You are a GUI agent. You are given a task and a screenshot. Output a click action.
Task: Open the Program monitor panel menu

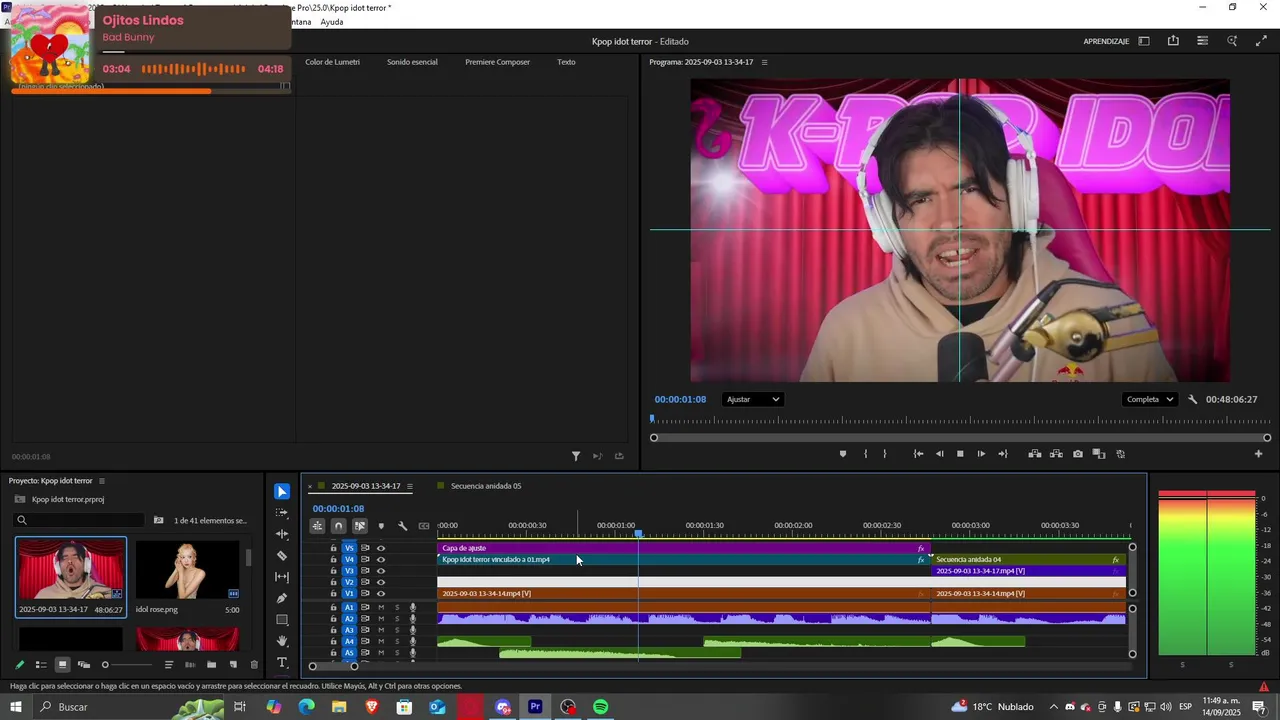(x=765, y=62)
